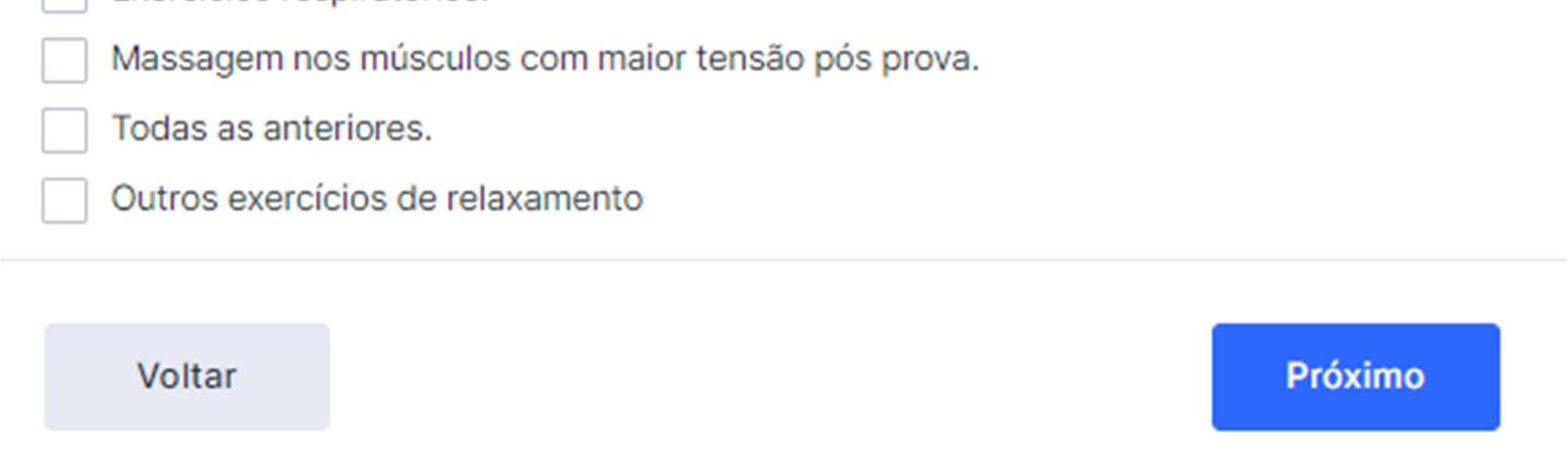
Task: Mark the massage after the test option box
Action: tap(64, 60)
